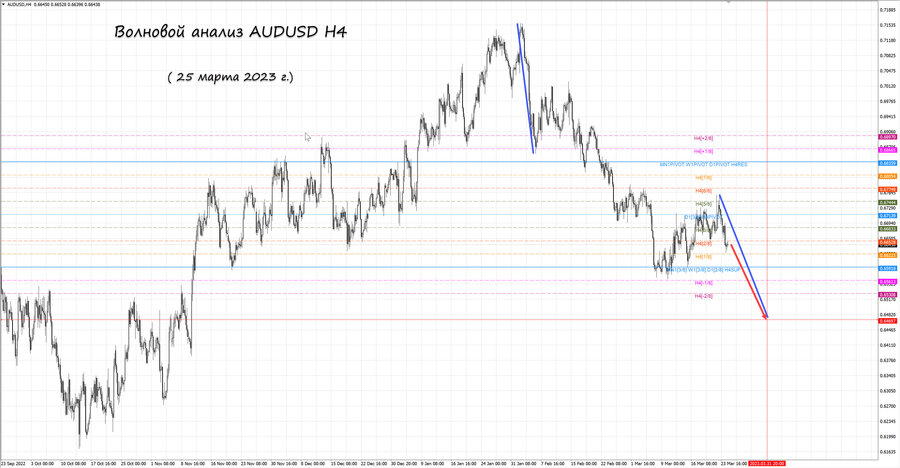Click the 0.65613 magenta price tag

pos(888,281)
